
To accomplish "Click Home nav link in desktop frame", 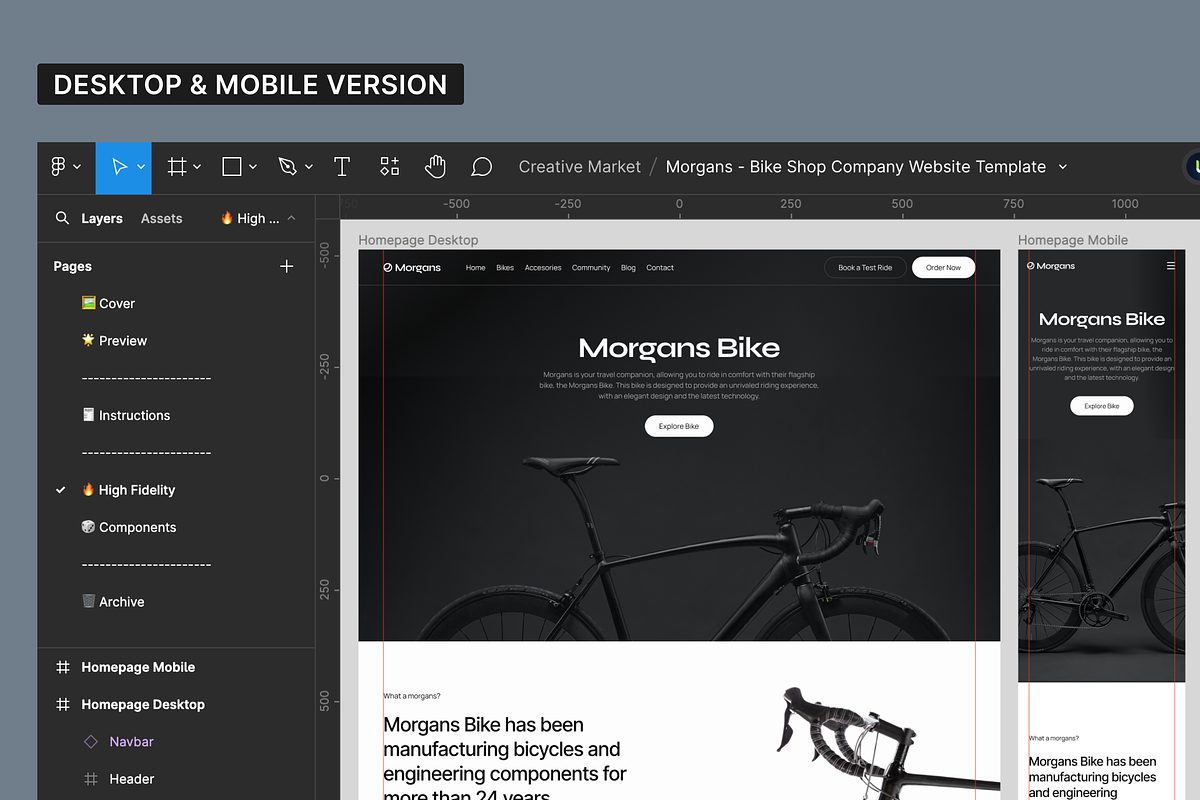I will [x=475, y=268].
